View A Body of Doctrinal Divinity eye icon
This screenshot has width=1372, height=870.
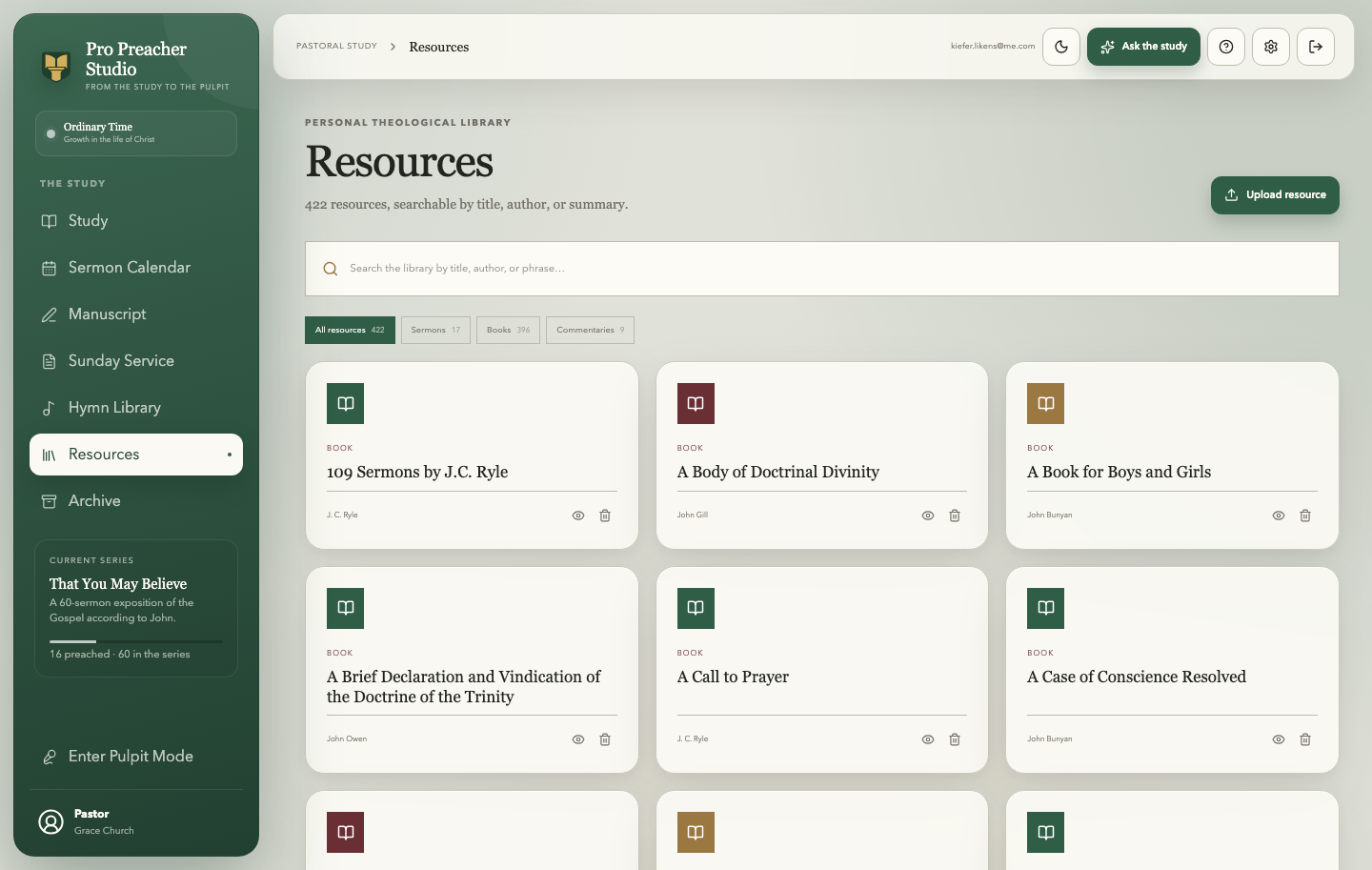928,516
